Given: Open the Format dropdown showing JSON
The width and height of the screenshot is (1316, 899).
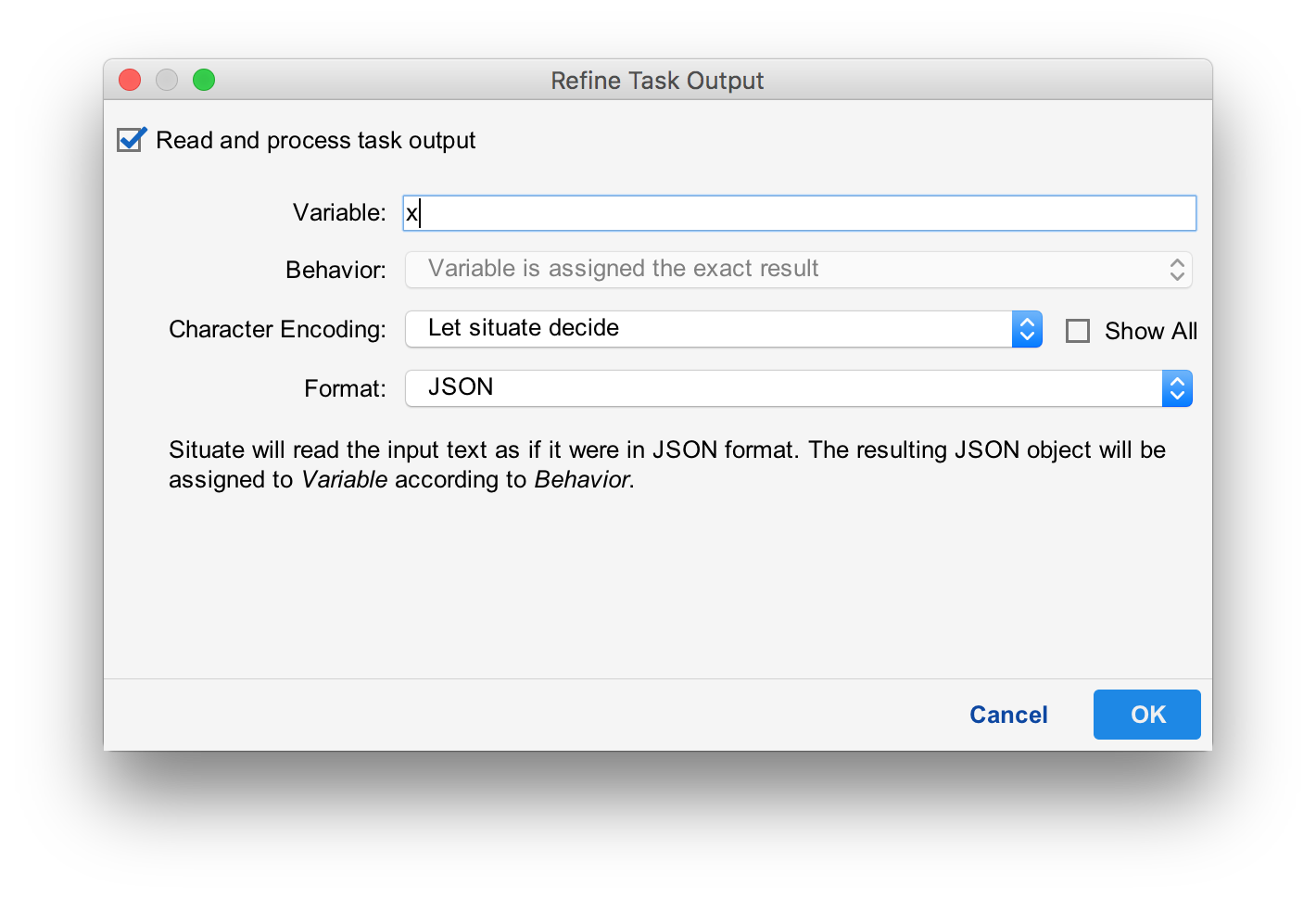Looking at the screenshot, I should [x=797, y=387].
